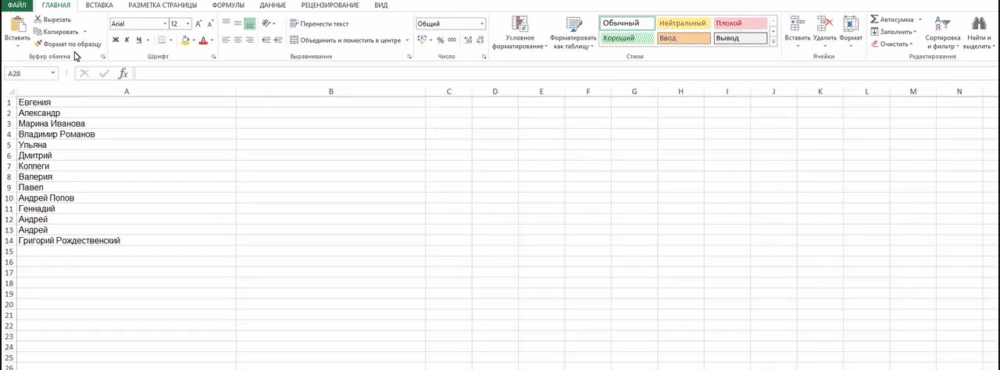This screenshot has width=1000, height=370.
Task: Toggle italic (К) formatting
Action: point(127,40)
